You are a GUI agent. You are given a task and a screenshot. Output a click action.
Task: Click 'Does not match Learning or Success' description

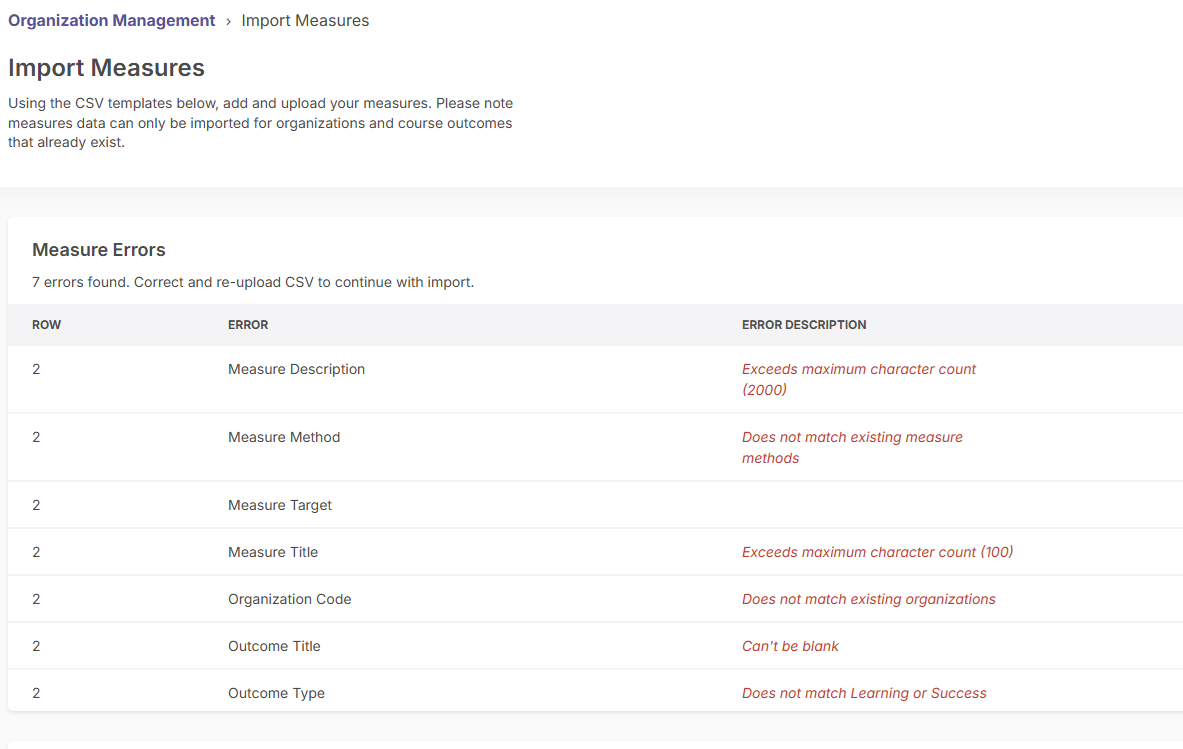coord(864,693)
